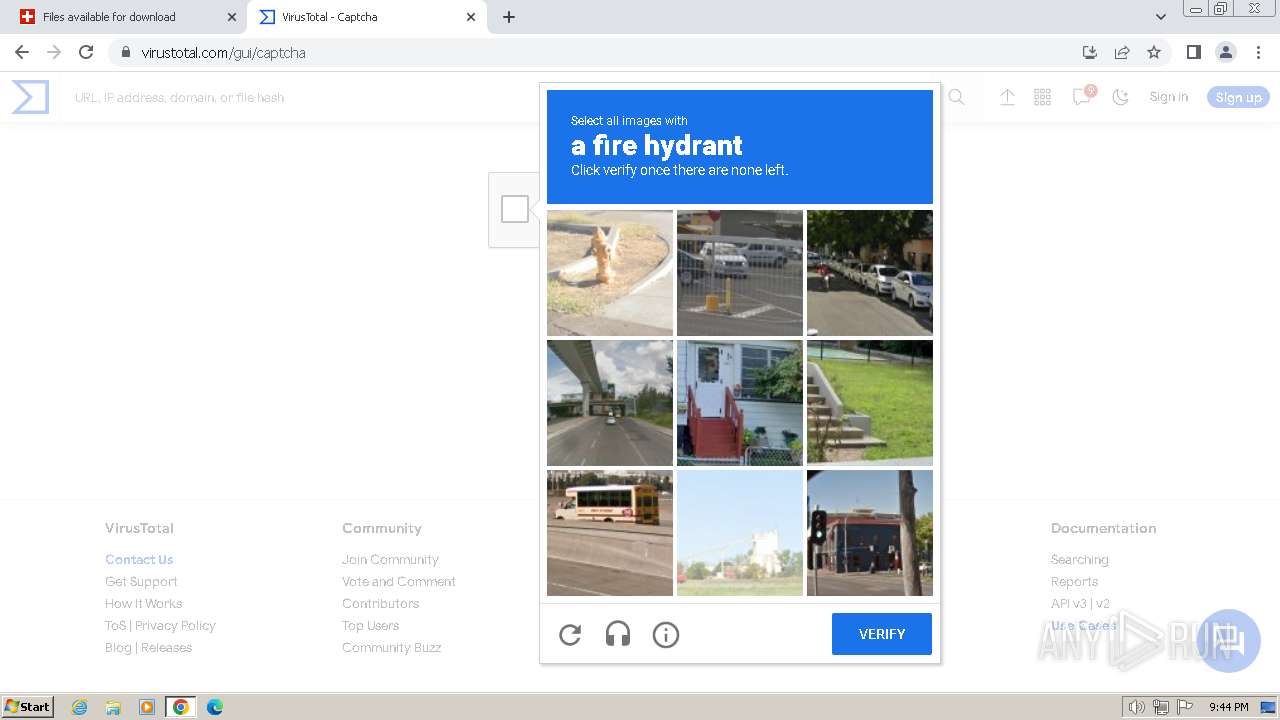
Task: Launch Internet Explorer from taskbar
Action: click(79, 707)
